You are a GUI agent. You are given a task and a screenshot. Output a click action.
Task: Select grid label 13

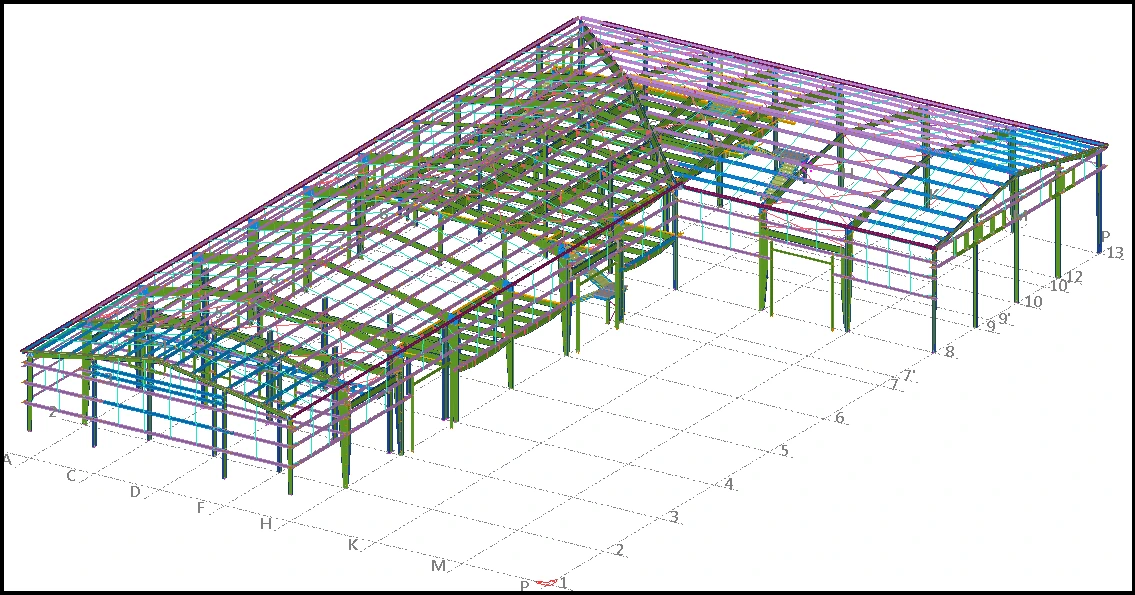click(x=1115, y=253)
